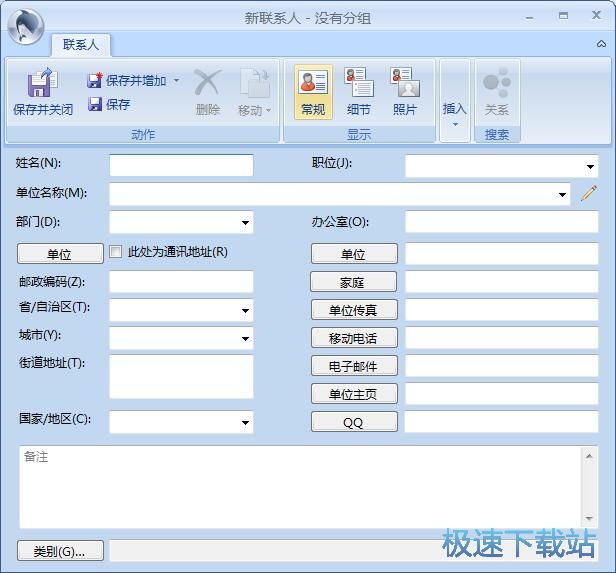Close the New Contact window

tap(596, 15)
